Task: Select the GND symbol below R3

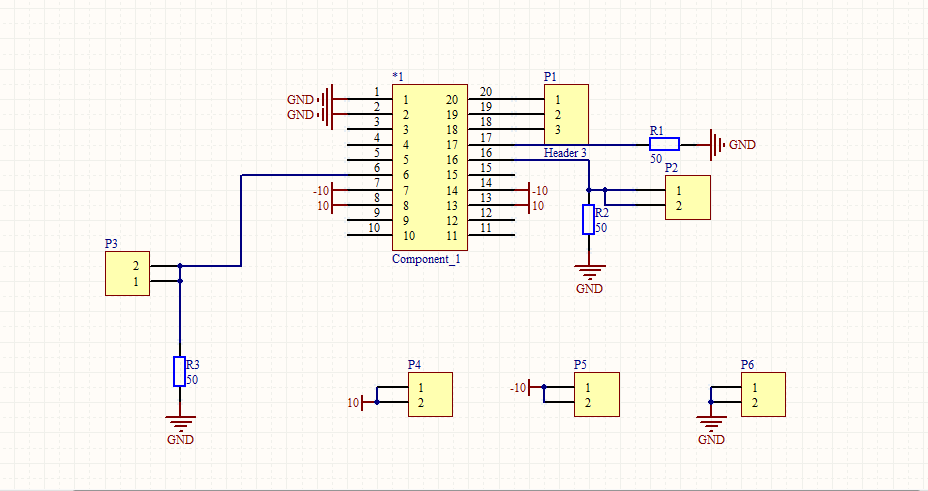Action: click(x=180, y=430)
